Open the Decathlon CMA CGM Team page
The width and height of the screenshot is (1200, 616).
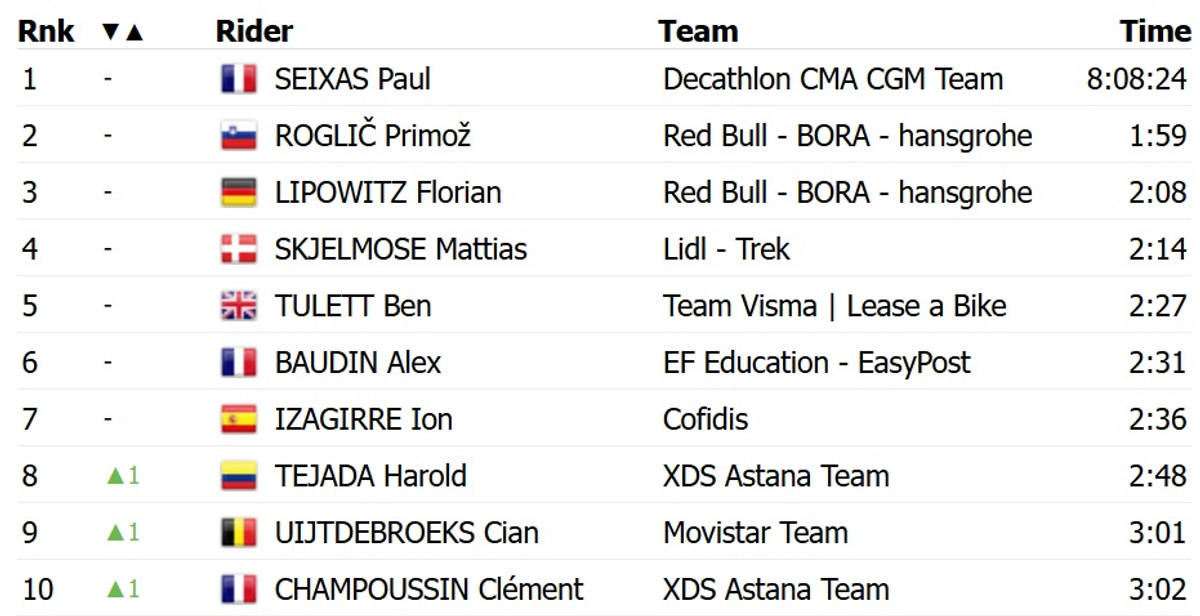[832, 79]
